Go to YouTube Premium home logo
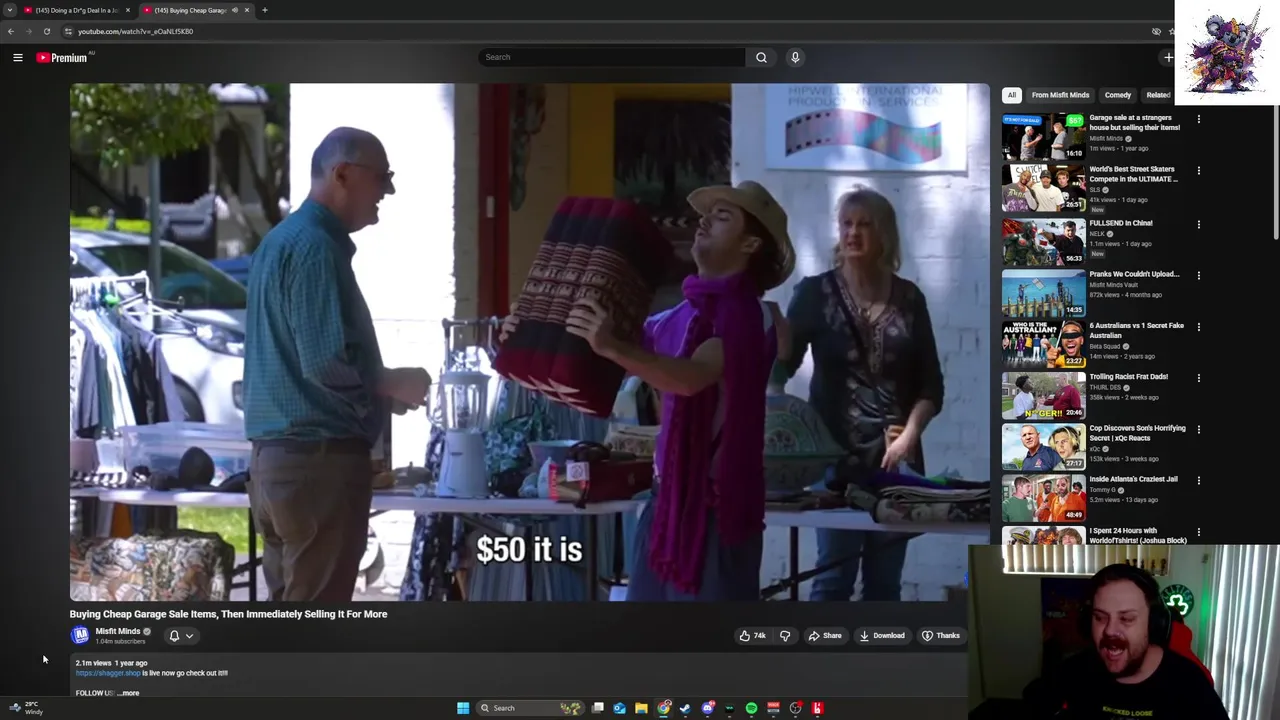 coord(62,58)
